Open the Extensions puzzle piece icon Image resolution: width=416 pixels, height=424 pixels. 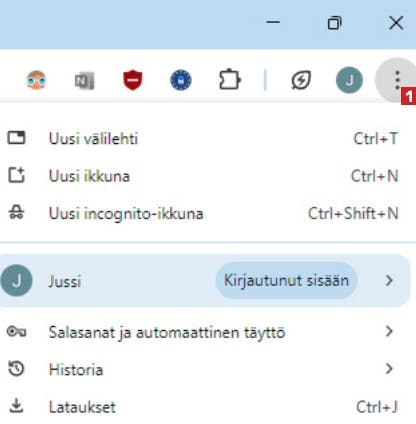[230, 80]
